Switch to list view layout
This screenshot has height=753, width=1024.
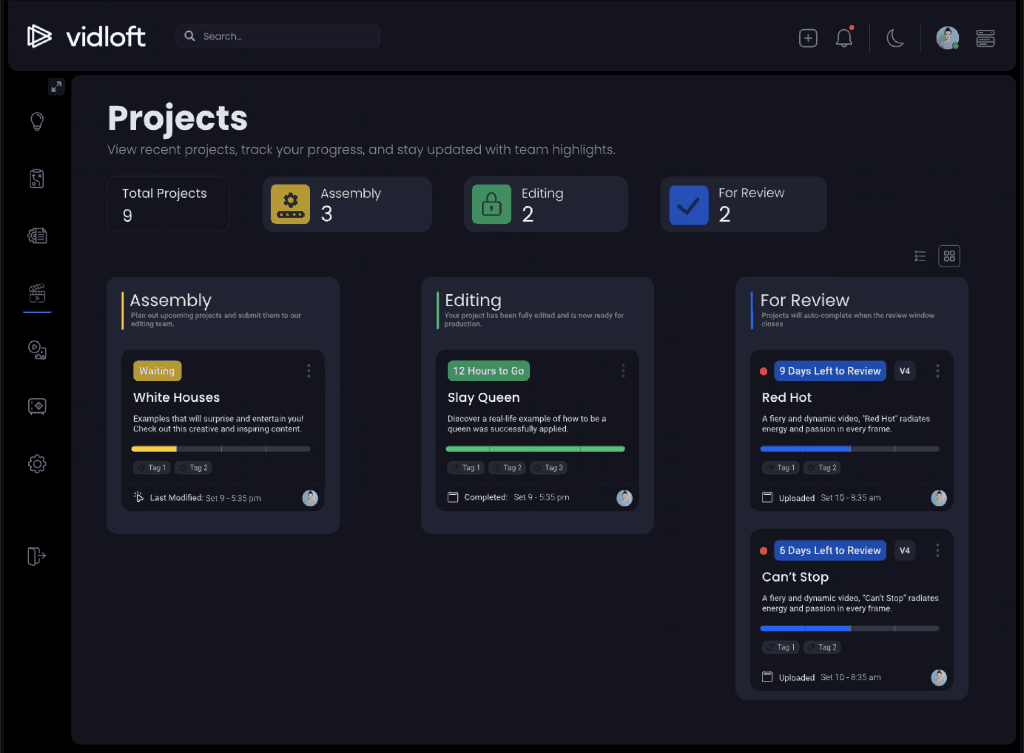(x=919, y=256)
